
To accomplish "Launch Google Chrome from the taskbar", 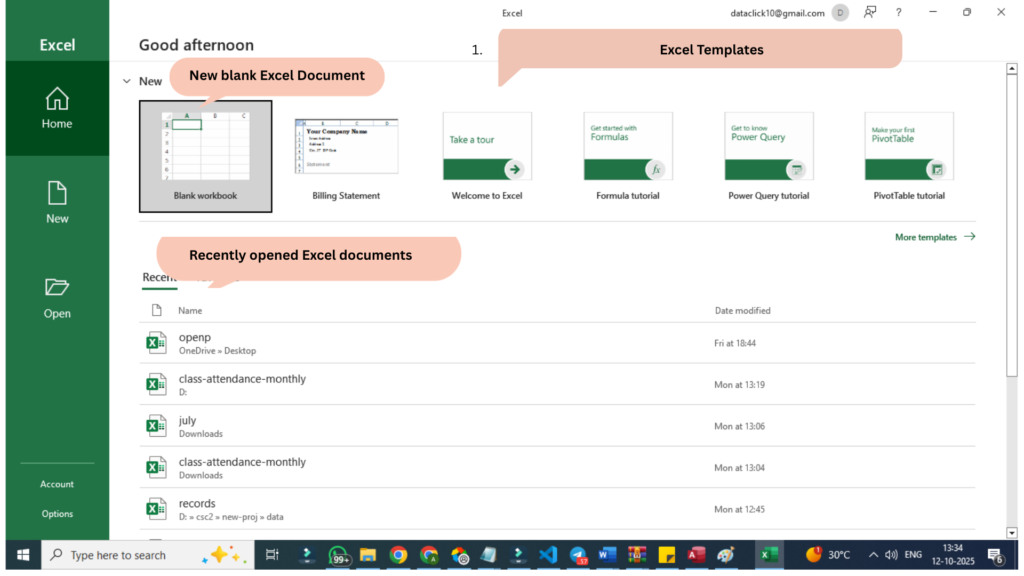I will click(398, 555).
